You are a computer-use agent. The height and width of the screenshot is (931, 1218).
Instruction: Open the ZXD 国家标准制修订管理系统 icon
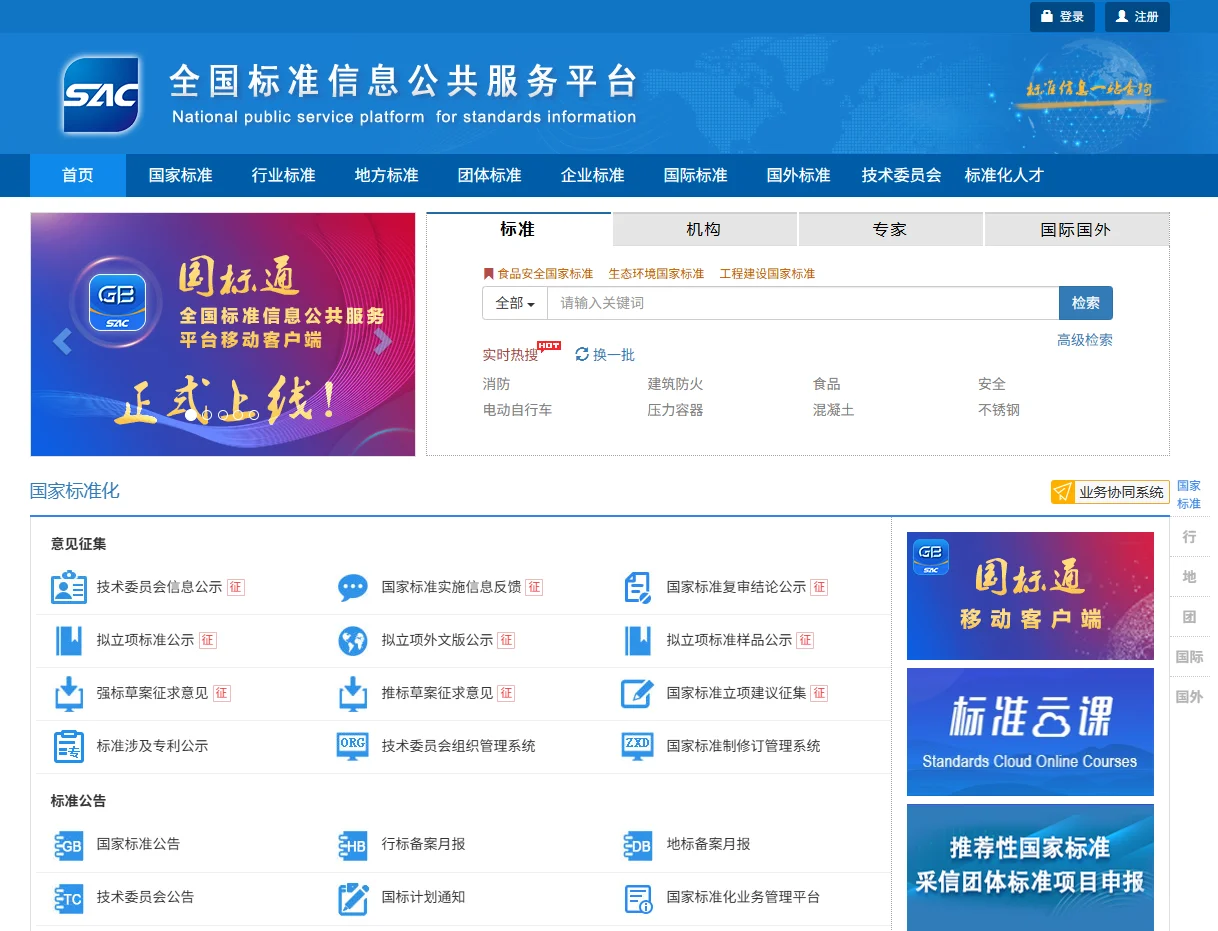point(636,746)
